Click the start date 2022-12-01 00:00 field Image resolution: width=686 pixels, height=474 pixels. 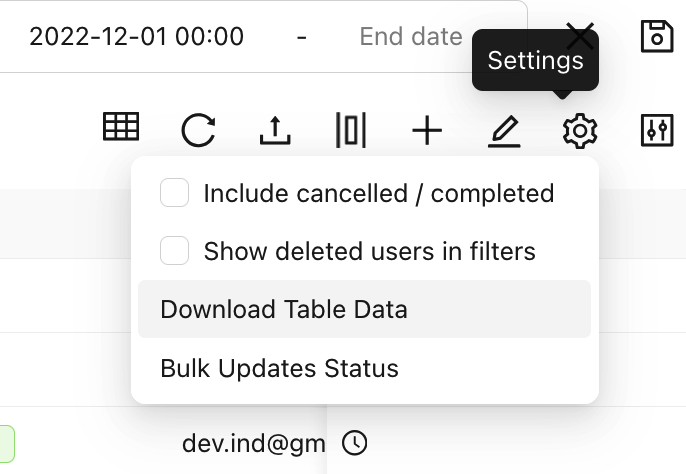pyautogui.click(x=136, y=37)
